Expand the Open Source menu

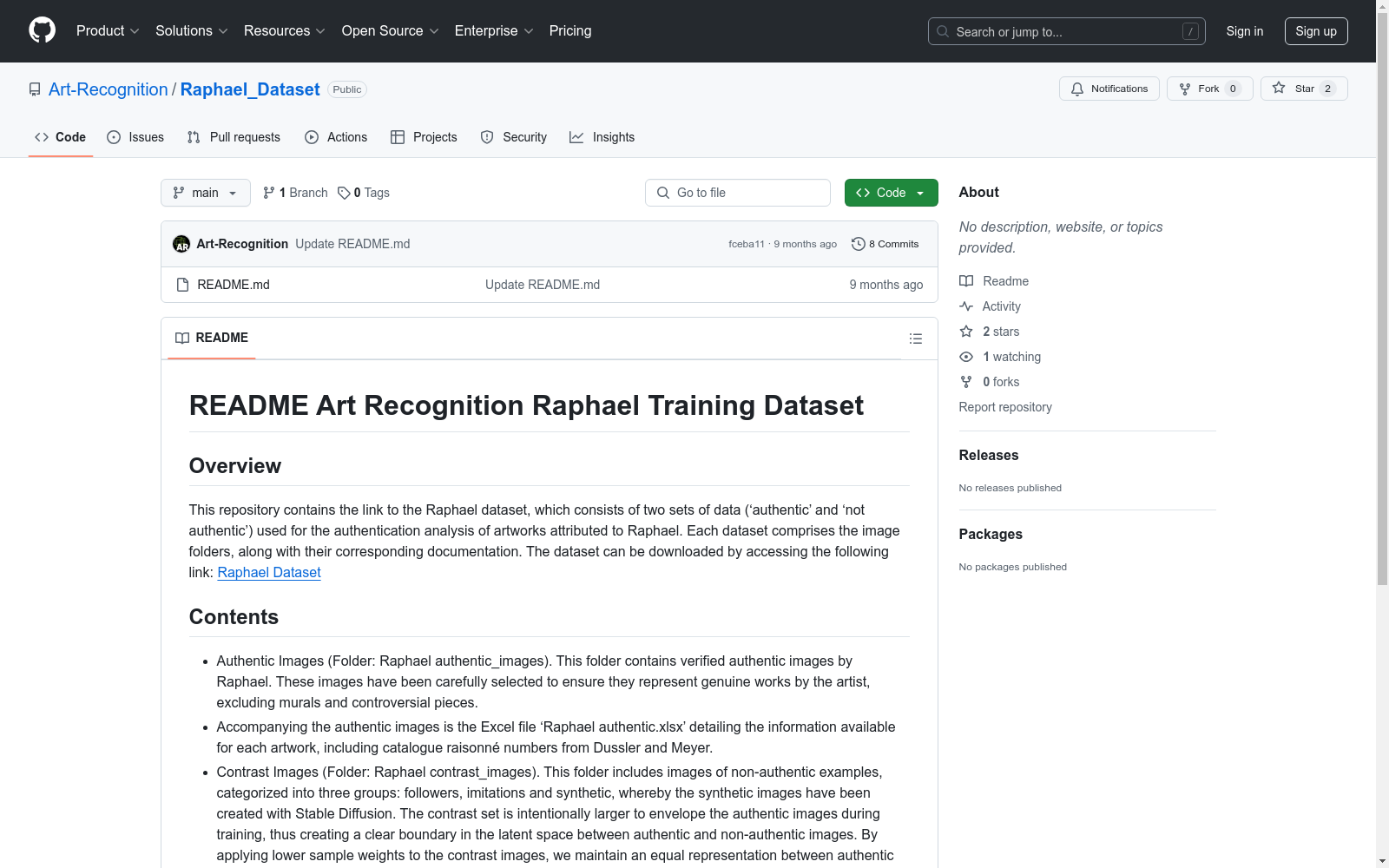pos(391,31)
